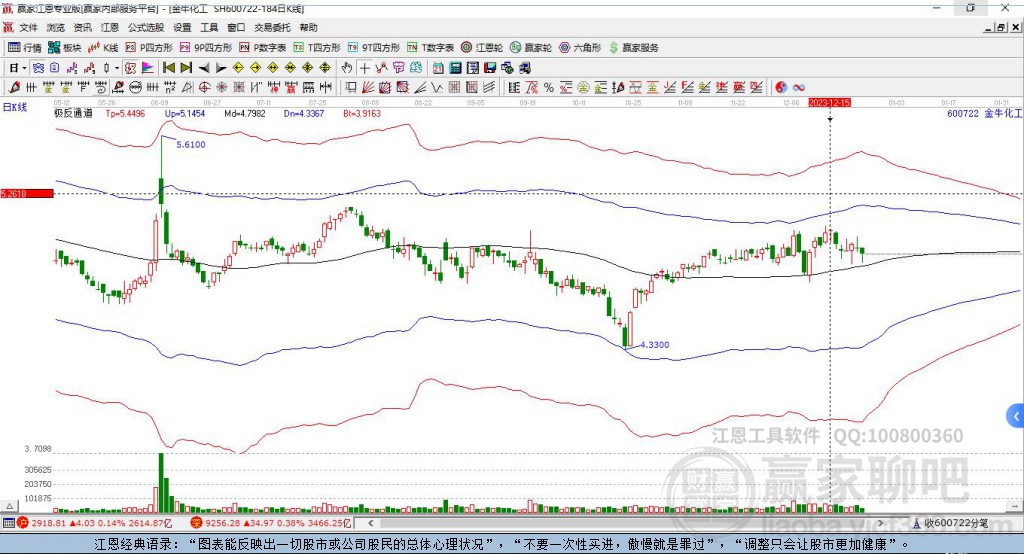Select the red pen drawing tool
Image resolution: width=1024 pixels, height=554 pixels.
pyautogui.click(x=14, y=87)
